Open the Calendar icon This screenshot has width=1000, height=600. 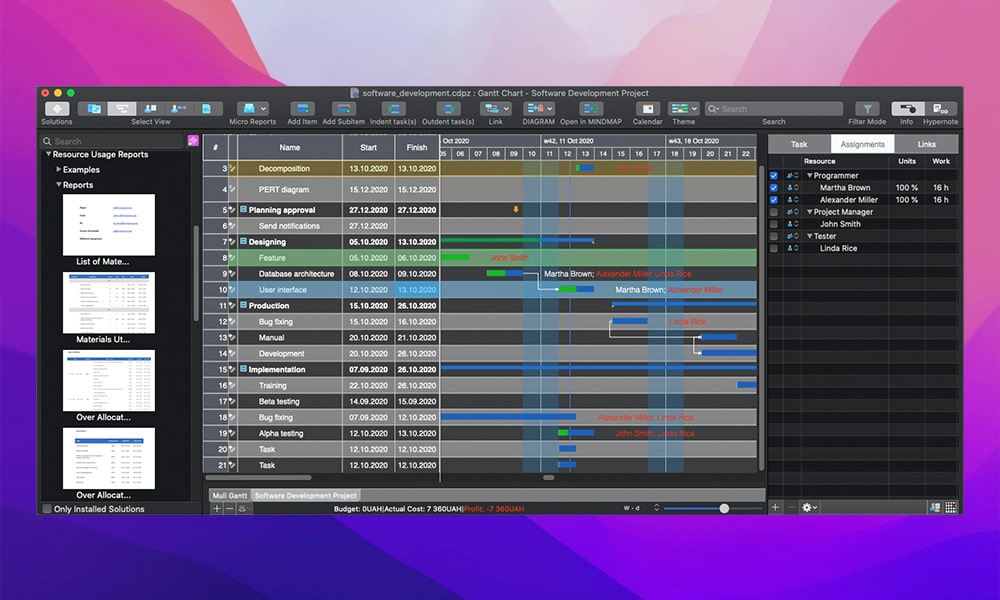coord(647,109)
